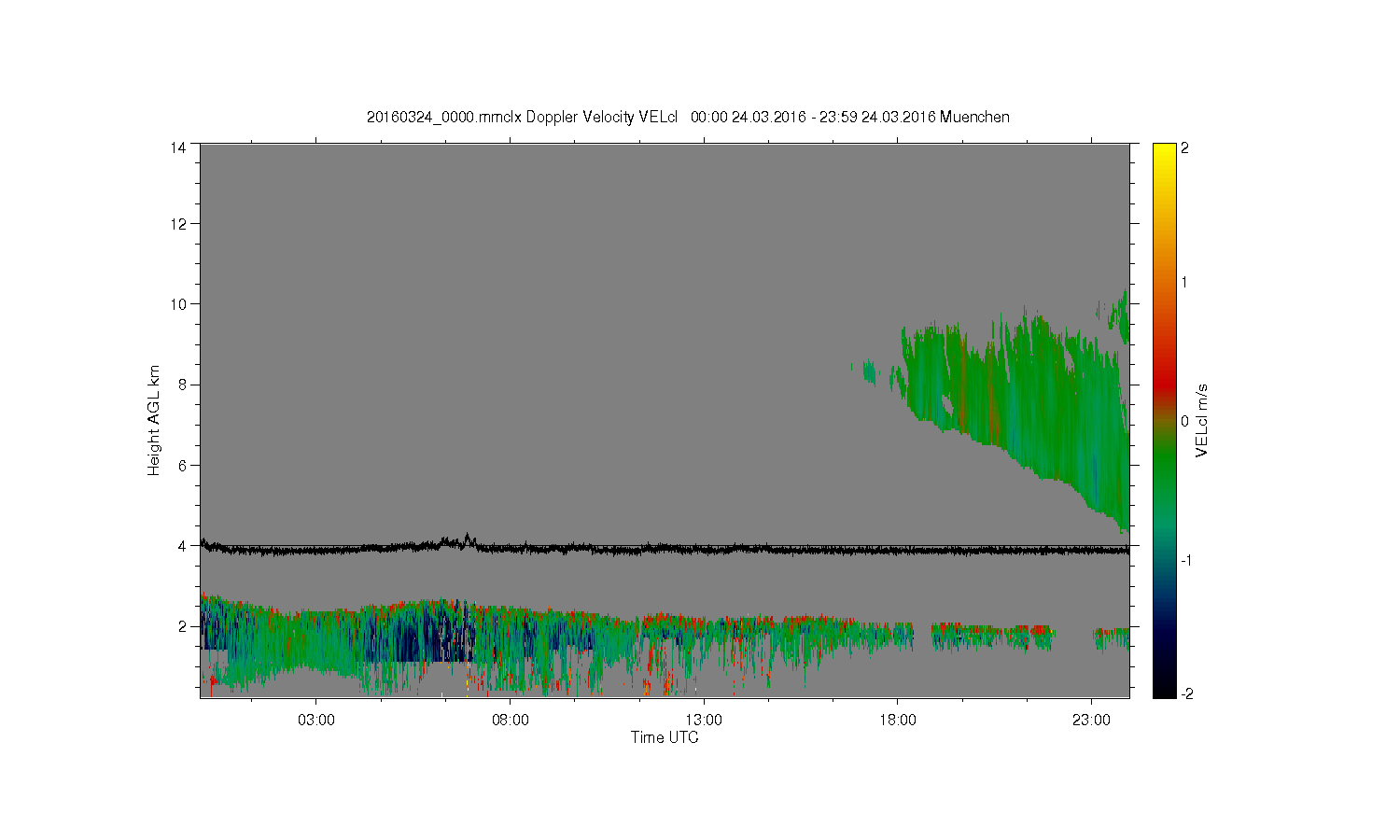The width and height of the screenshot is (1400, 840).
Task: Click the colorbar '-2' minimum value label
Action: pyautogui.click(x=1186, y=694)
